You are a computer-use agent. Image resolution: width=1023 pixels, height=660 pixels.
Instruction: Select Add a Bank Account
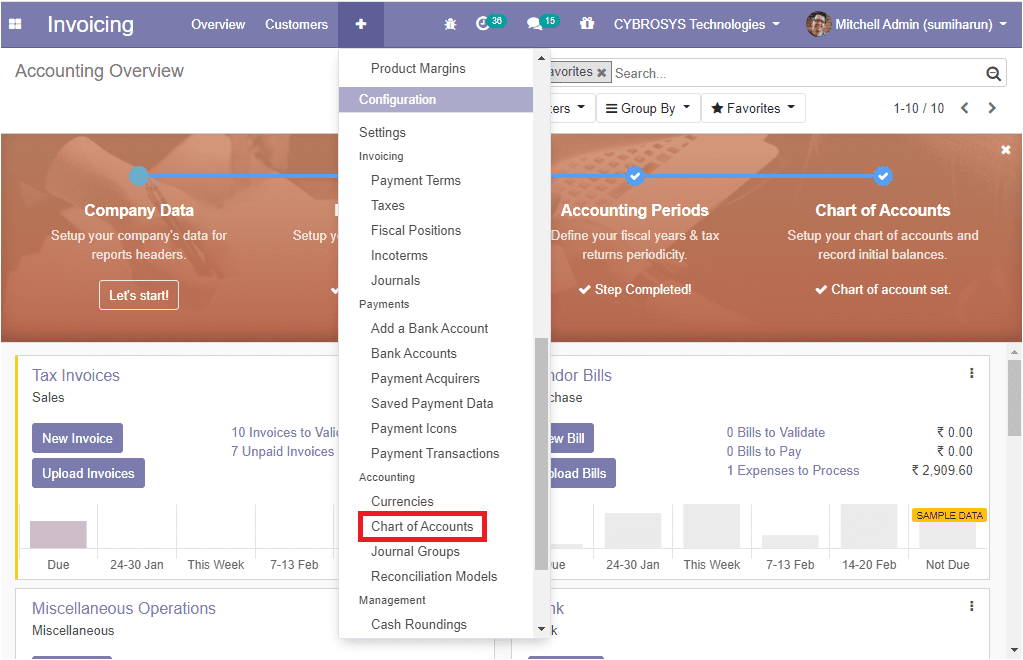(429, 329)
